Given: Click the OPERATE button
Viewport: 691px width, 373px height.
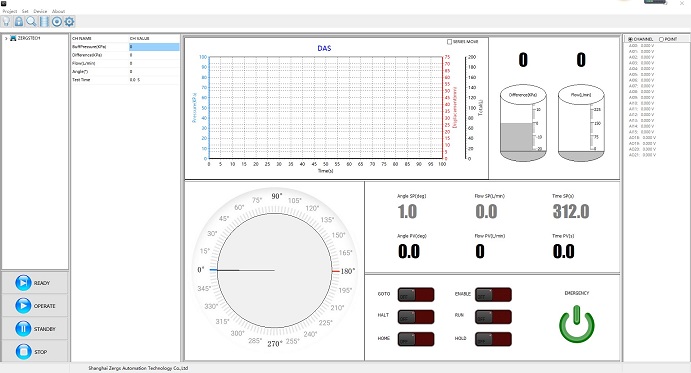Looking at the screenshot, I should (x=35, y=306).
